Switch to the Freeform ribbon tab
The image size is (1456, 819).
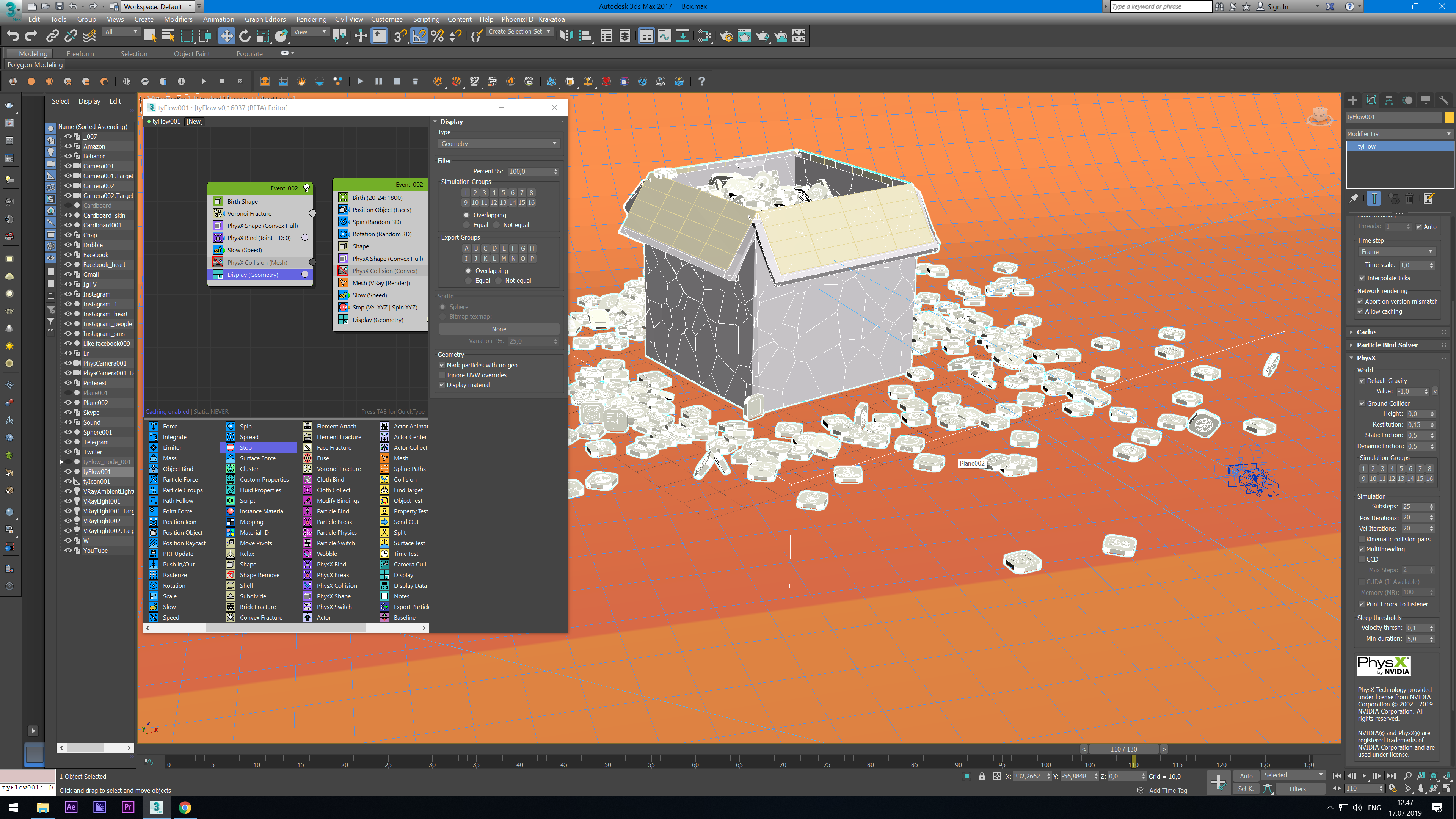click(80, 54)
